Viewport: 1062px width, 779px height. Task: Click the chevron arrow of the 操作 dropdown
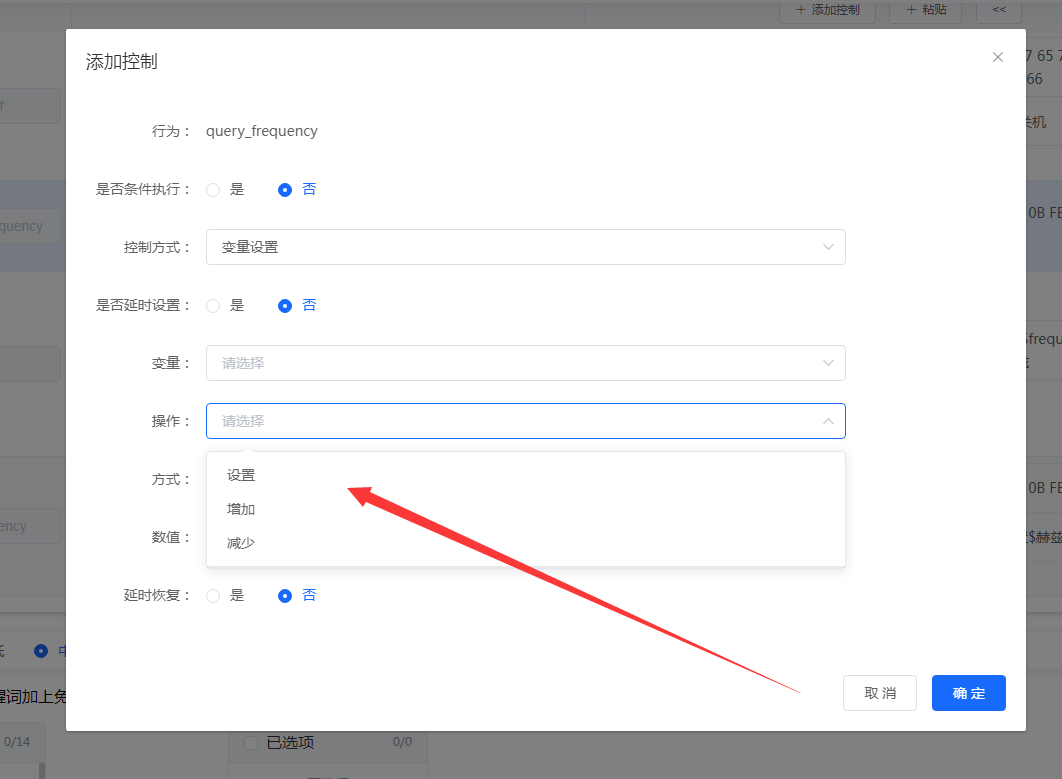pos(828,421)
